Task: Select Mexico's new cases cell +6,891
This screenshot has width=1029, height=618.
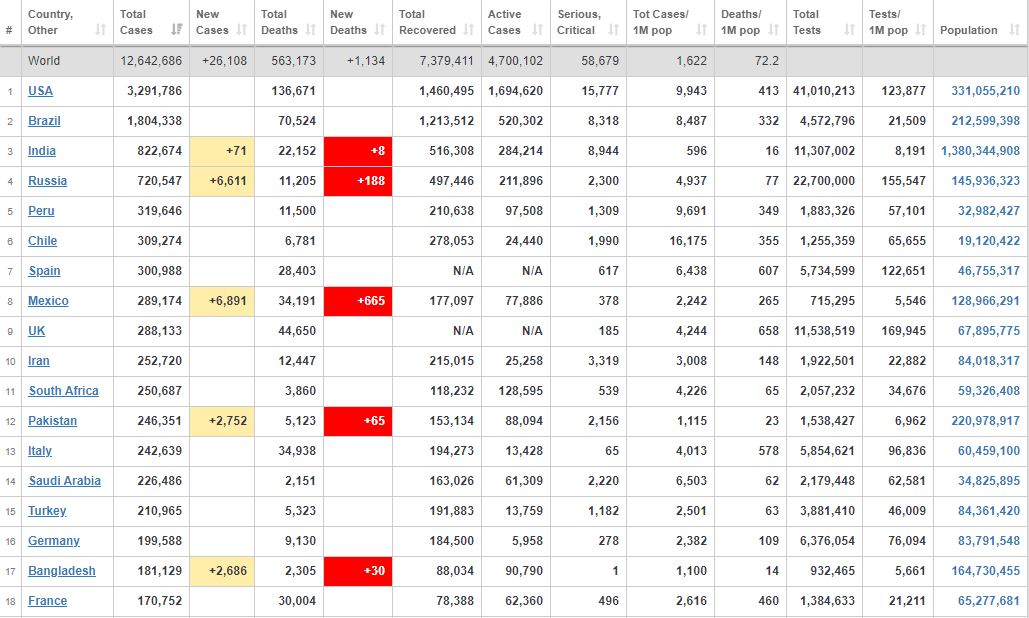Action: click(222, 301)
